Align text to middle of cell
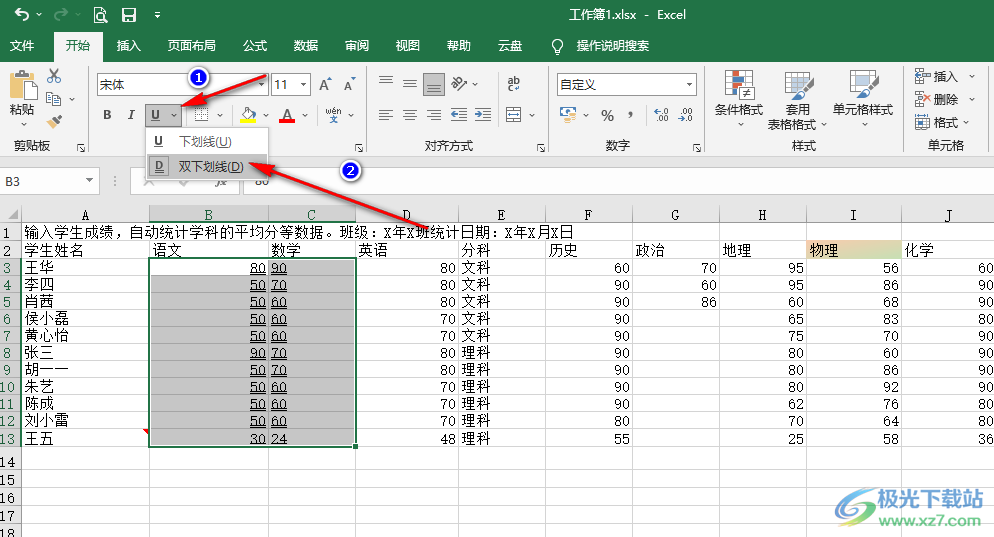 [x=410, y=83]
